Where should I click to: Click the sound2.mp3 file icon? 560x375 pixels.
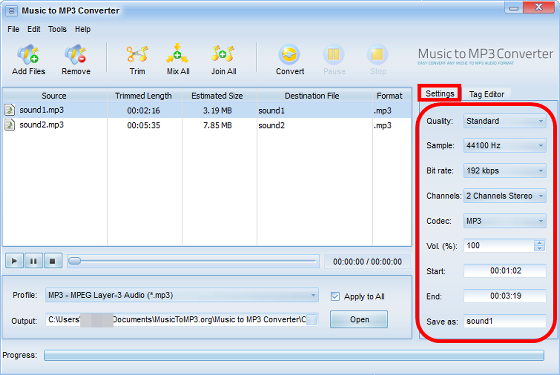[10, 125]
